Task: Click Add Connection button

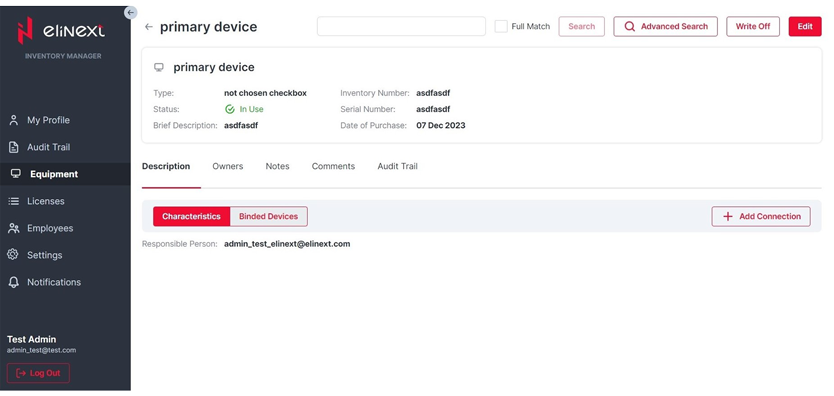Action: pyautogui.click(x=761, y=216)
